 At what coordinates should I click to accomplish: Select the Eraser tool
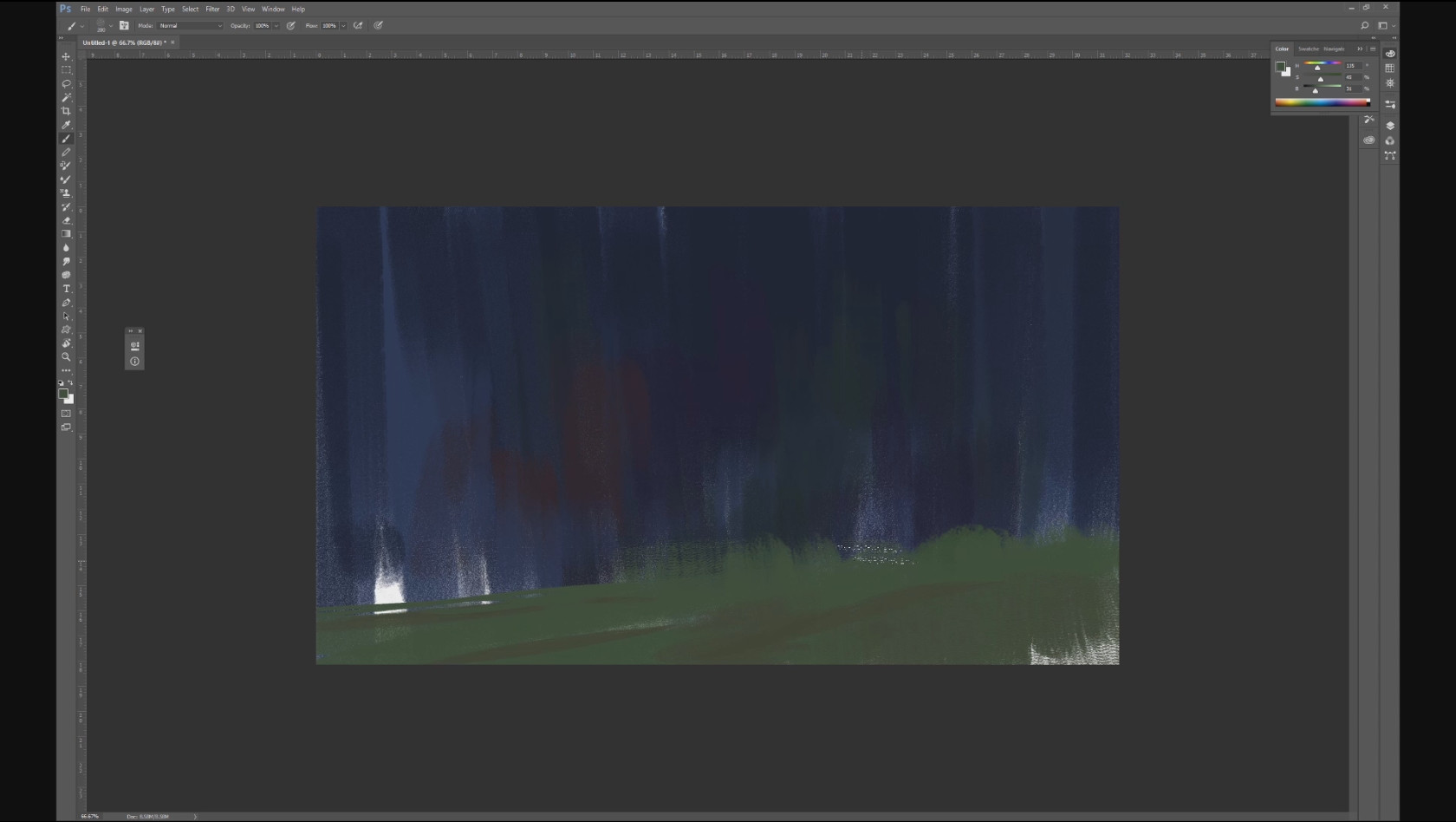click(x=66, y=221)
